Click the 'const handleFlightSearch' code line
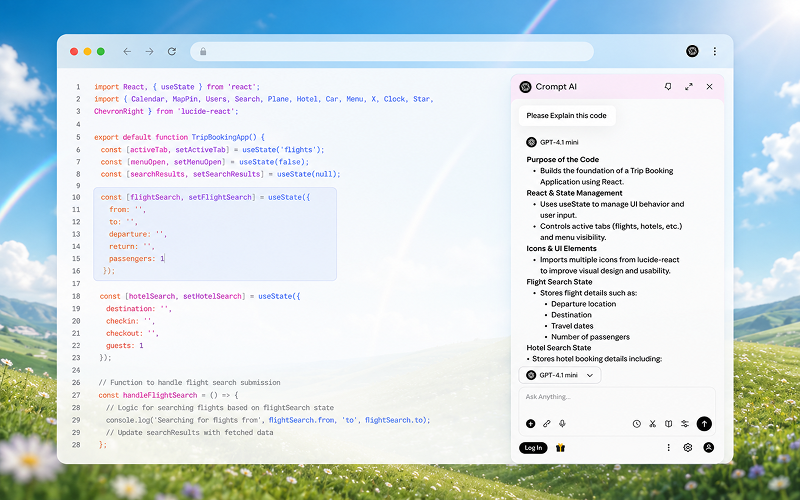This screenshot has height=500, width=800. [168, 395]
